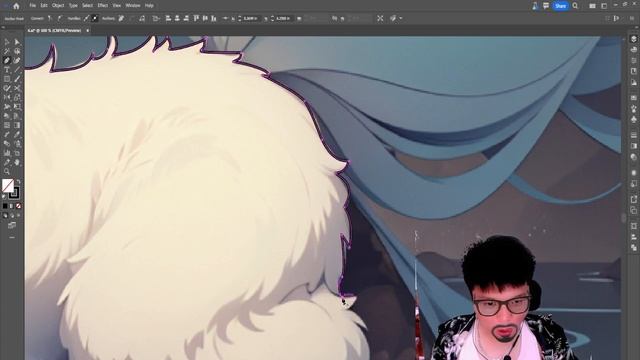Open the Arrange Documents icon
The width and height of the screenshot is (640, 360).
[592, 6]
